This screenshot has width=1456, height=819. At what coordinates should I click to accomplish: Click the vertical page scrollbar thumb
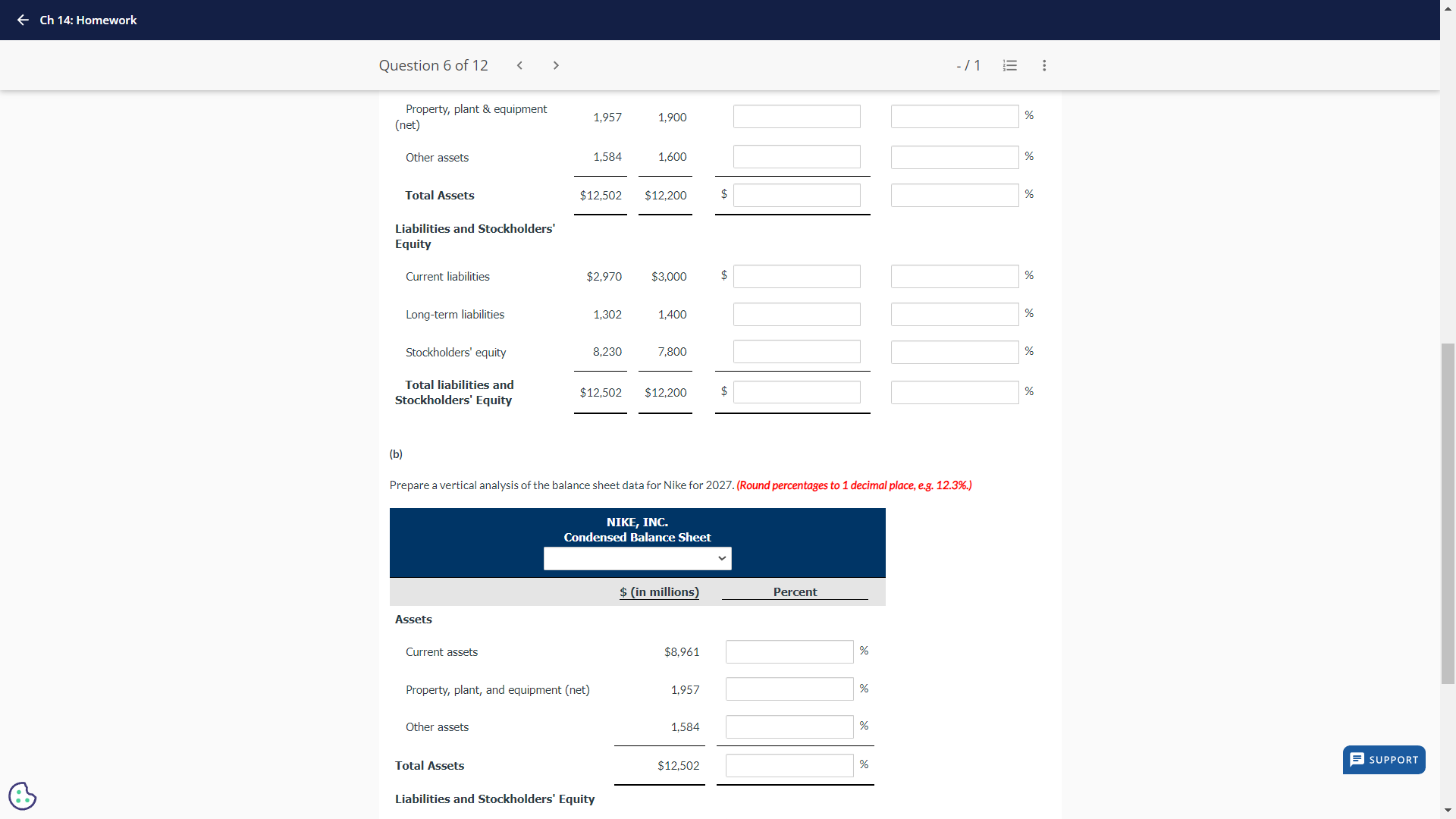[1448, 513]
